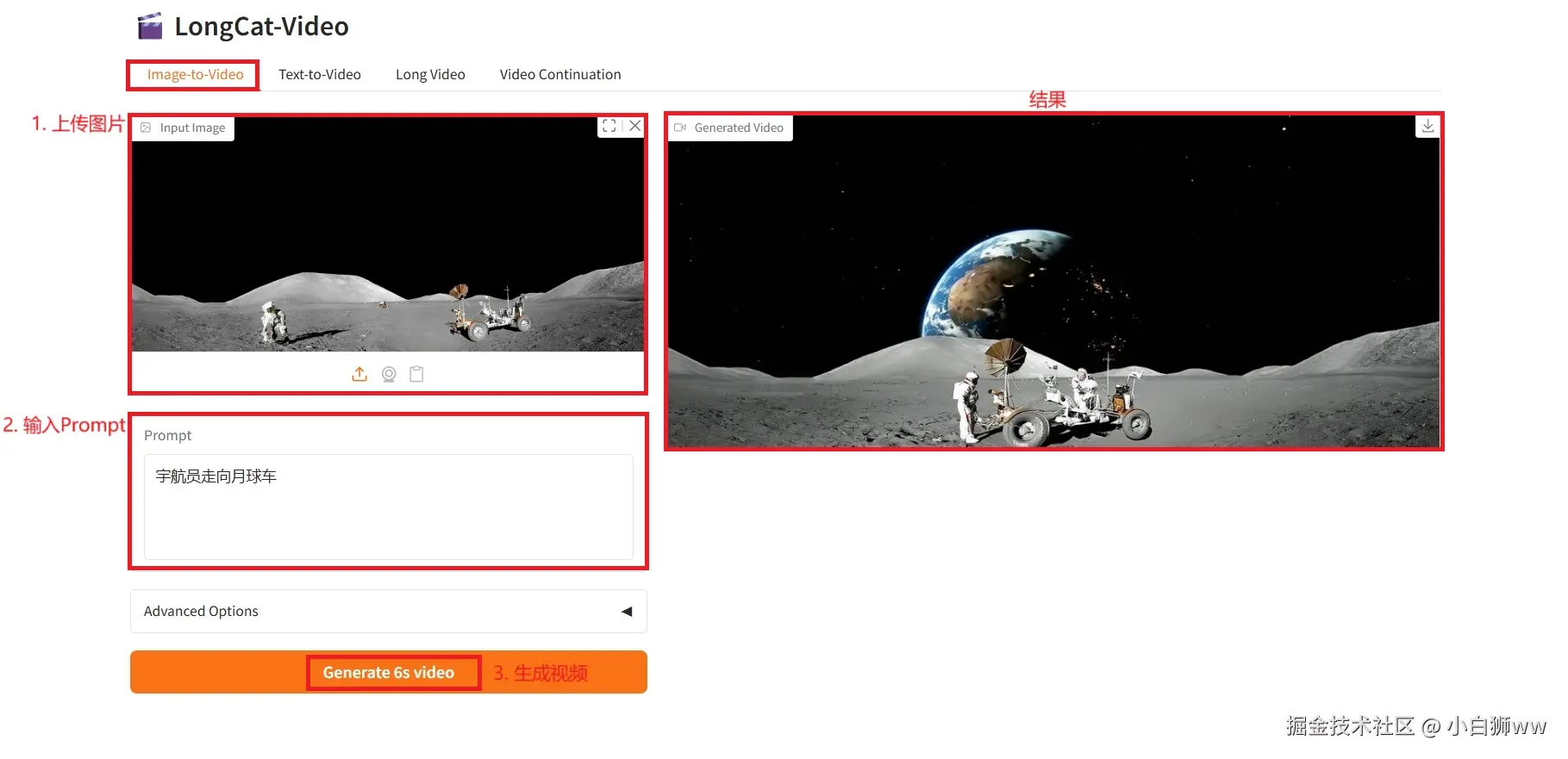Switch to the Image-to-Video tab
This screenshot has height=759, width=1568.
tap(195, 75)
